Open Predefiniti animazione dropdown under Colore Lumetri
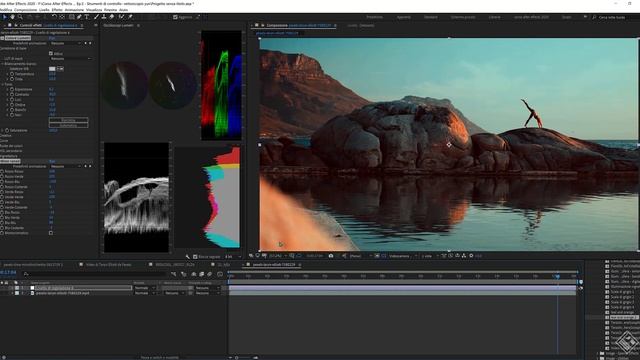 pos(66,43)
